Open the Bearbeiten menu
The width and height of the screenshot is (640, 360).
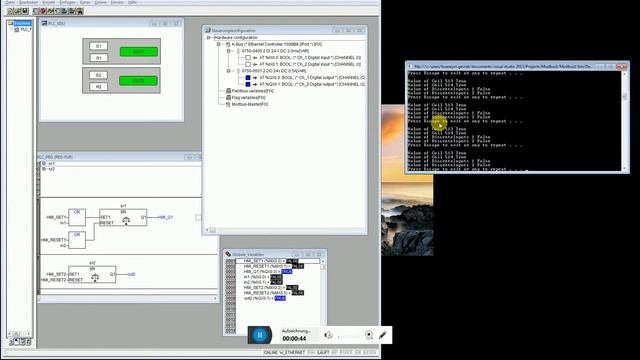click(x=29, y=2)
